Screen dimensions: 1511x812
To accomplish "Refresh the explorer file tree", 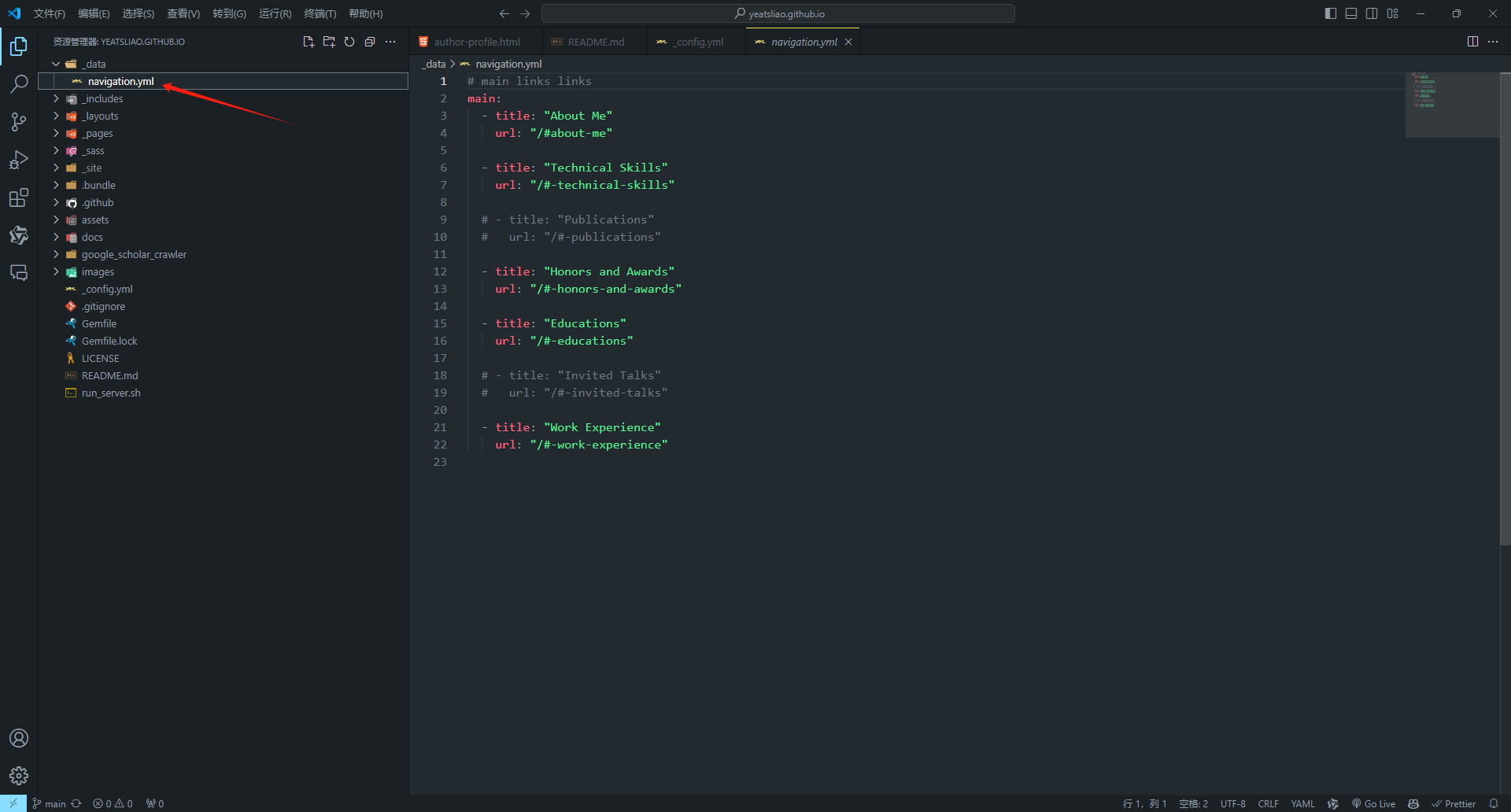I will pyautogui.click(x=349, y=42).
